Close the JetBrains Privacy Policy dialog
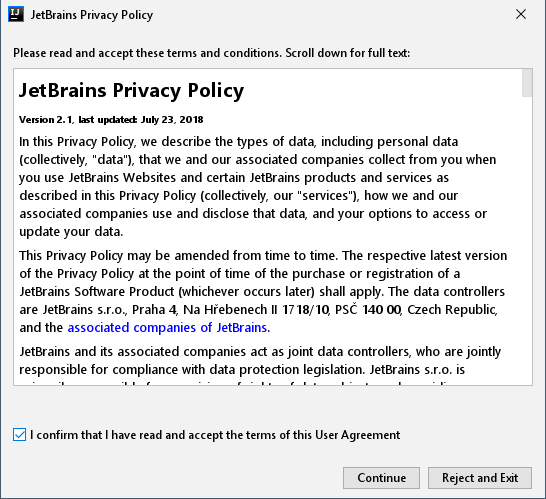546x499 pixels. pos(521,14)
